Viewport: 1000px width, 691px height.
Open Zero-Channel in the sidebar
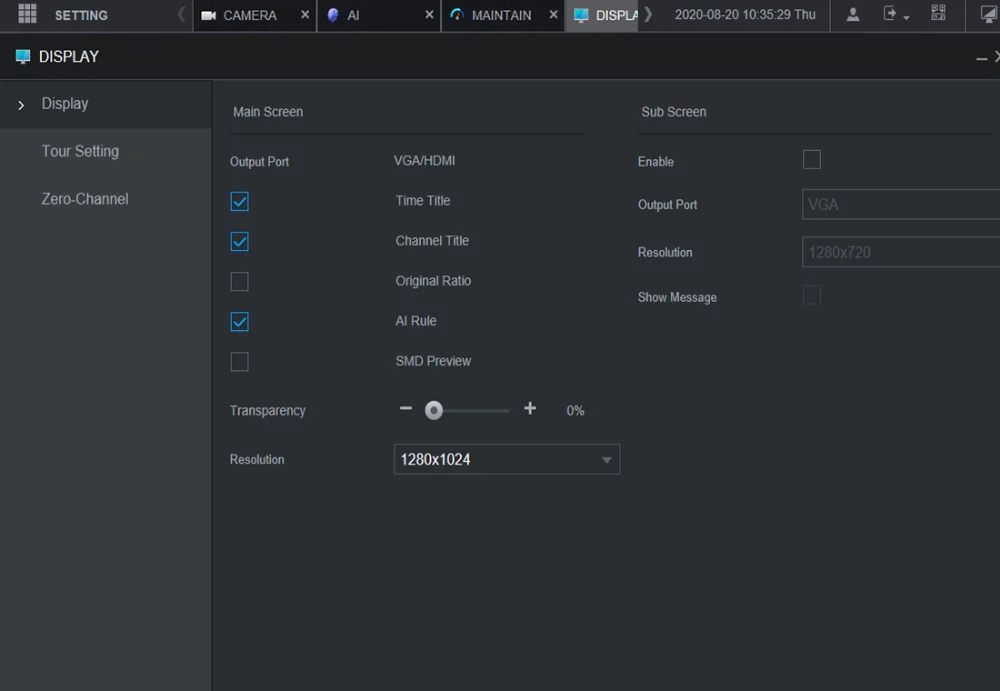tap(85, 199)
